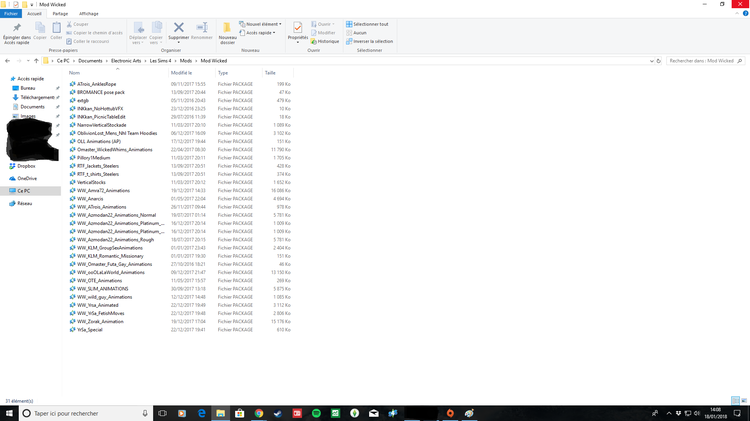This screenshot has width=750, height=421.
Task: Refresh the Mod Wicked folder
Action: click(659, 61)
